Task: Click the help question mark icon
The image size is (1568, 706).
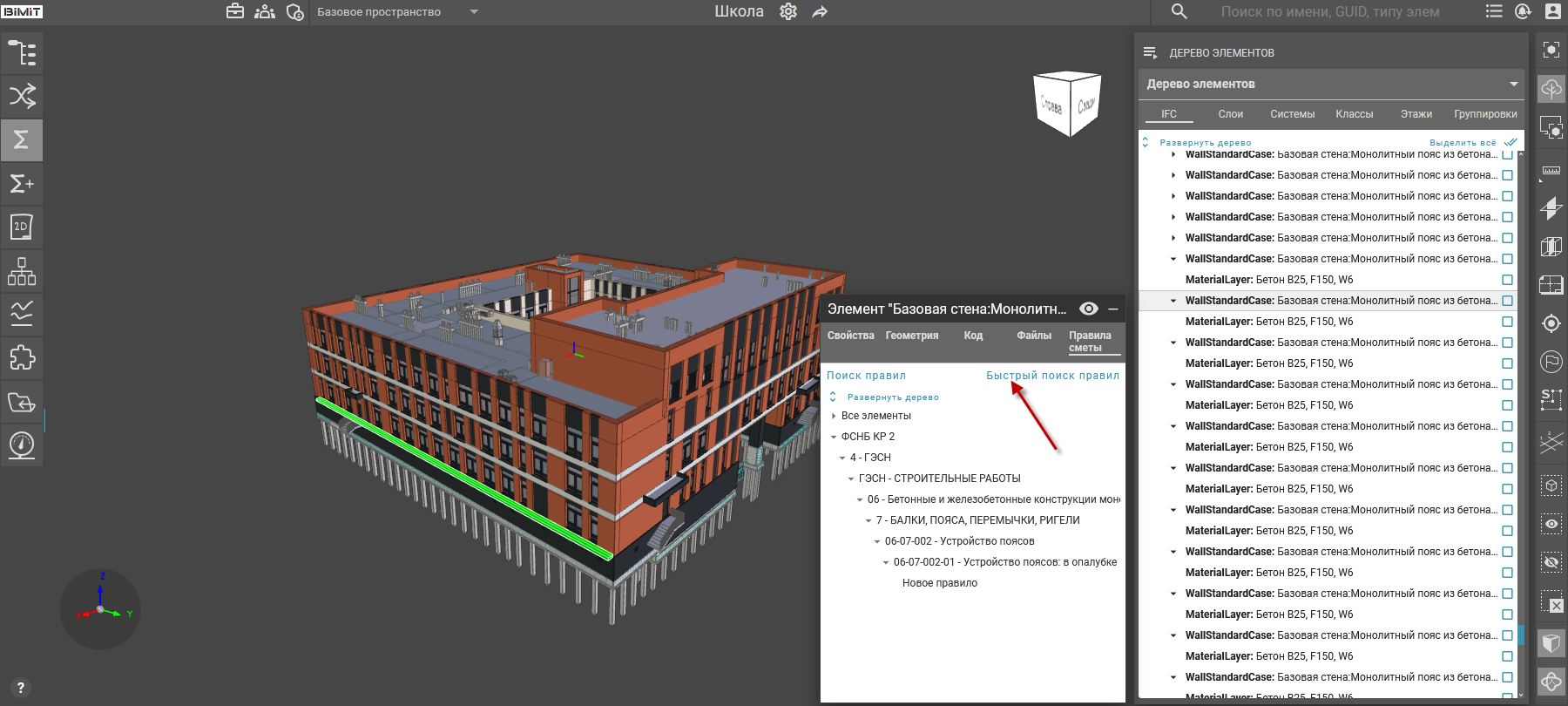Action: [x=21, y=687]
